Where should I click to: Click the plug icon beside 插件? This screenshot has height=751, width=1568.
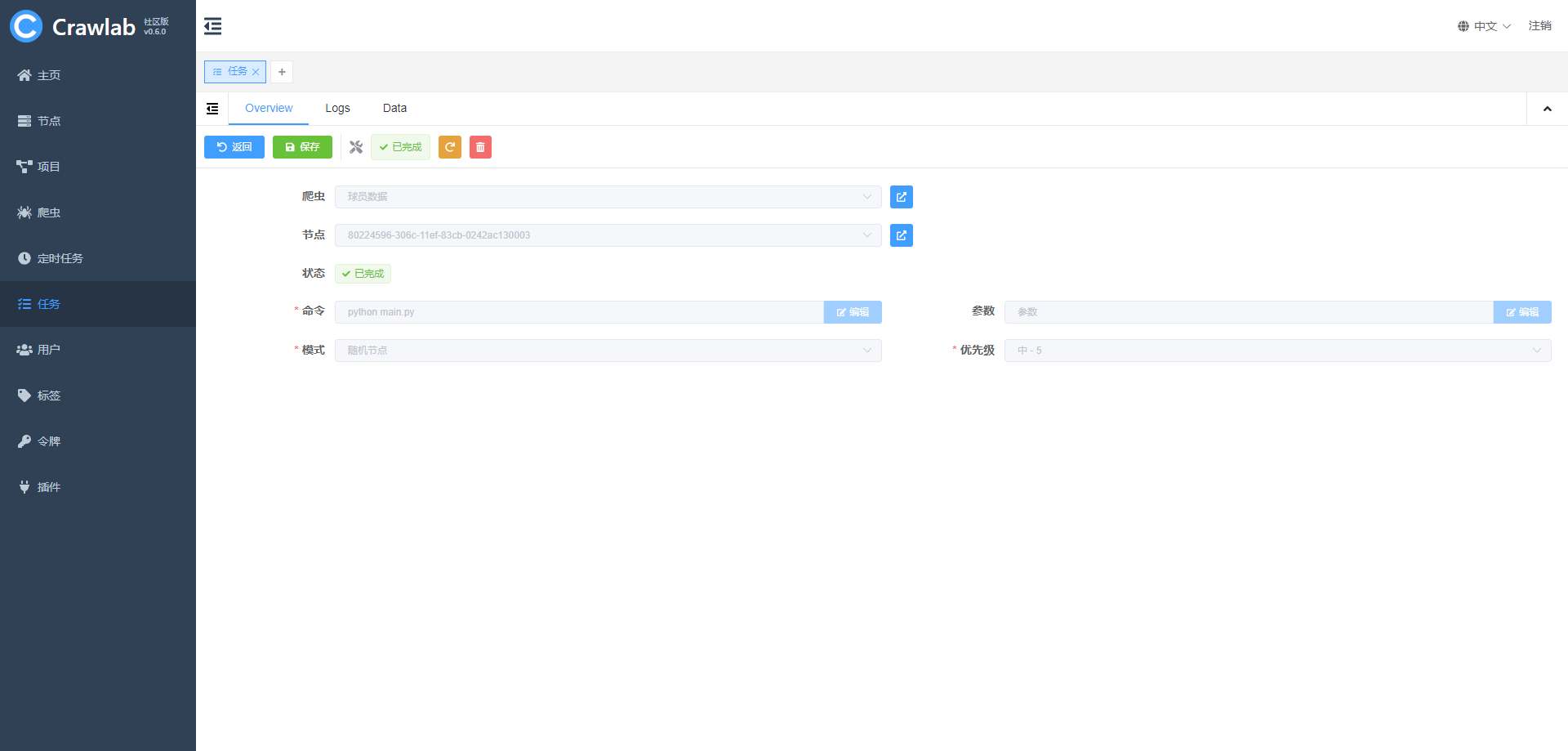click(x=24, y=487)
